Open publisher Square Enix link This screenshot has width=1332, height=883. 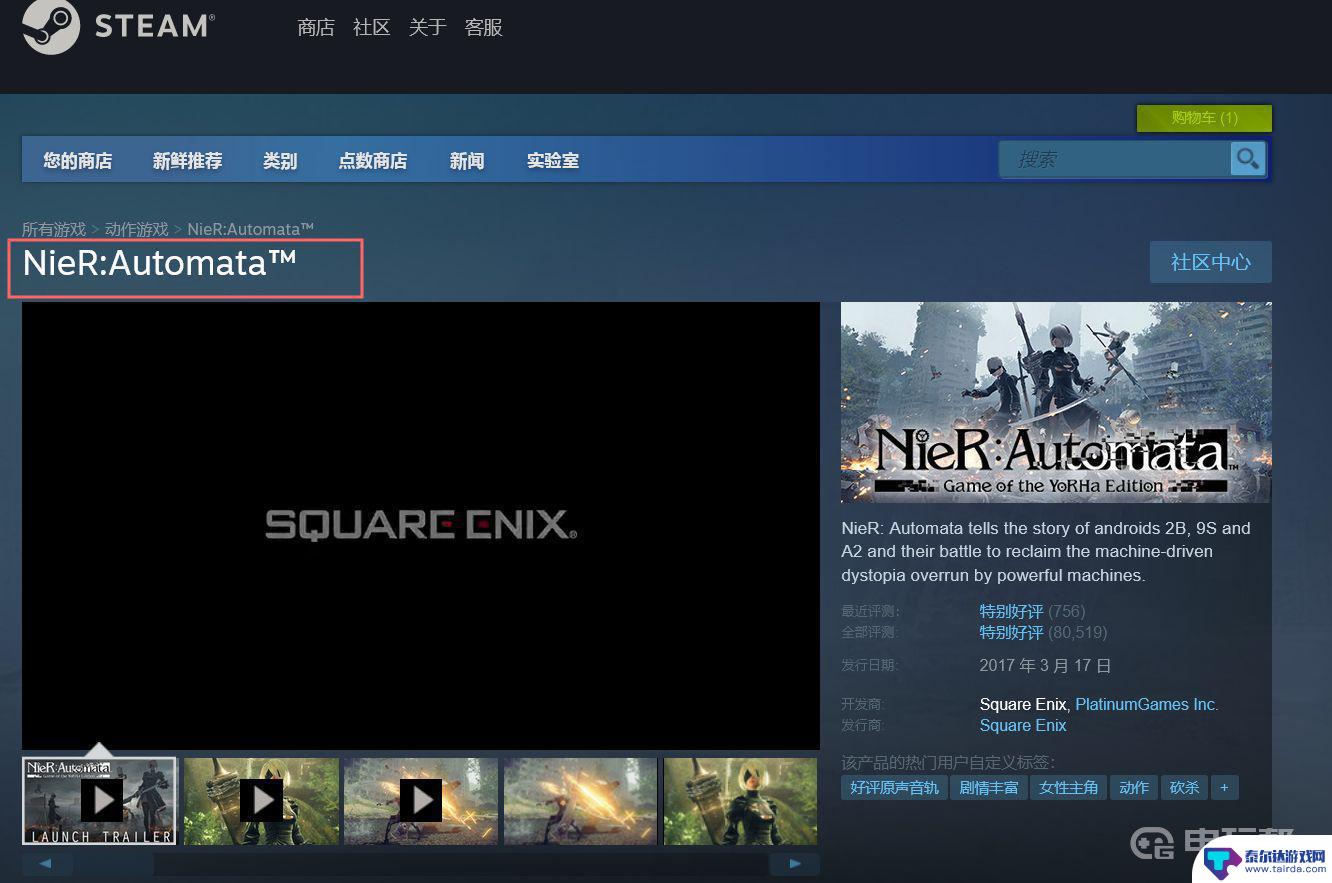tap(1023, 725)
